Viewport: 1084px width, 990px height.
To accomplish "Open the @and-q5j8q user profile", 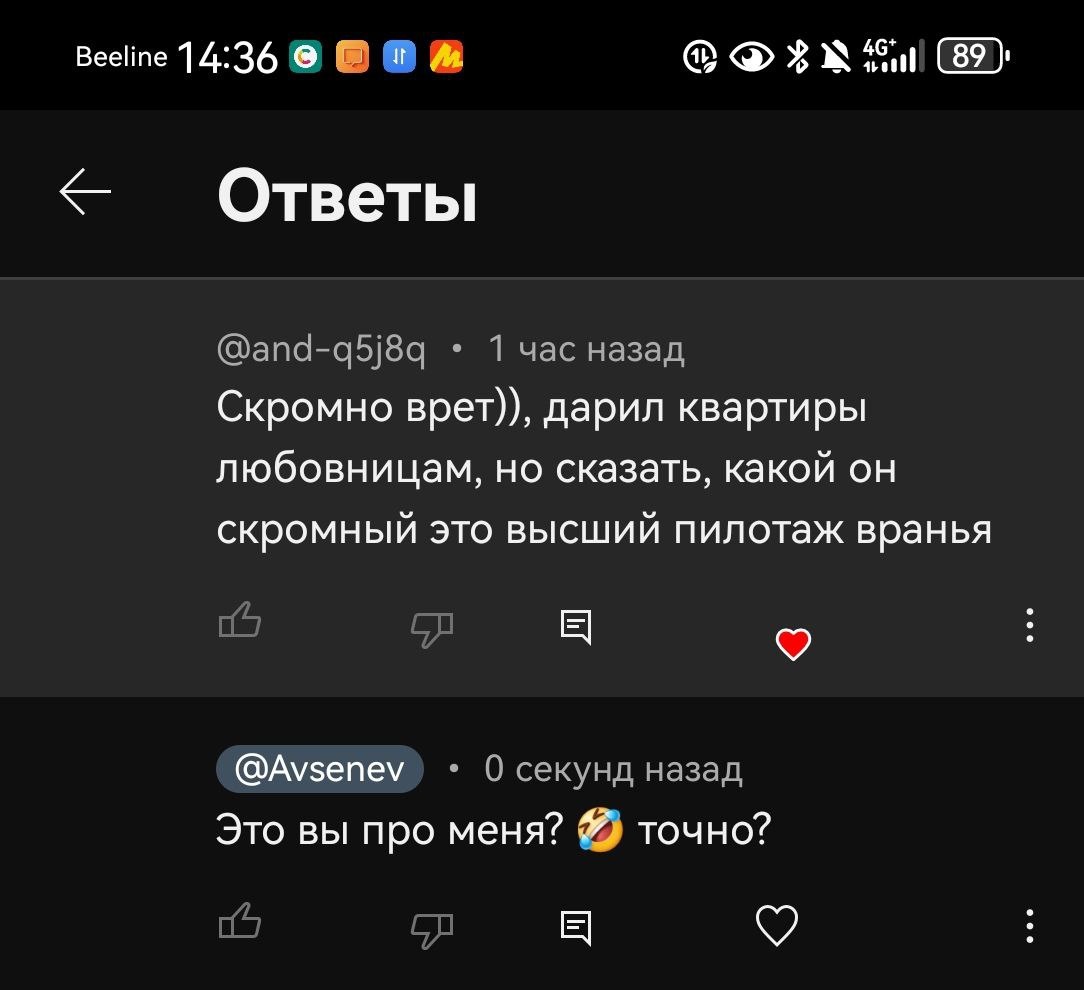I will click(321, 349).
